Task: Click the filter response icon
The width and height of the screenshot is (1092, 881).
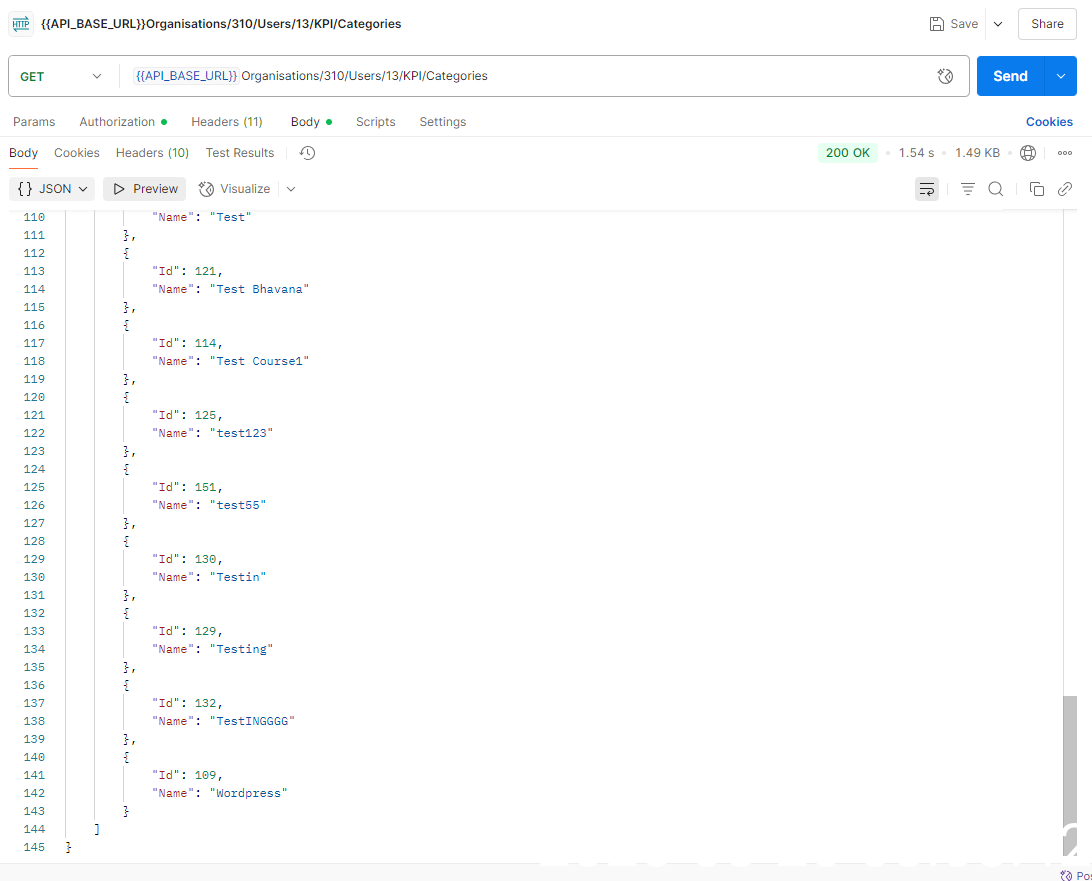Action: pyautogui.click(x=967, y=189)
